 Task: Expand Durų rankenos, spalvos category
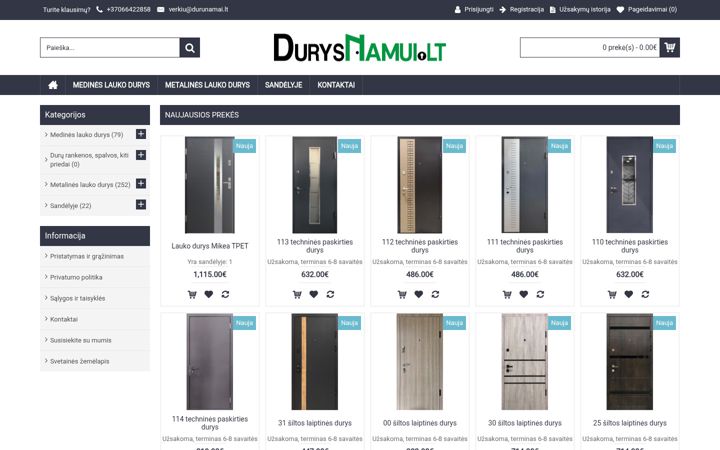[x=141, y=155]
